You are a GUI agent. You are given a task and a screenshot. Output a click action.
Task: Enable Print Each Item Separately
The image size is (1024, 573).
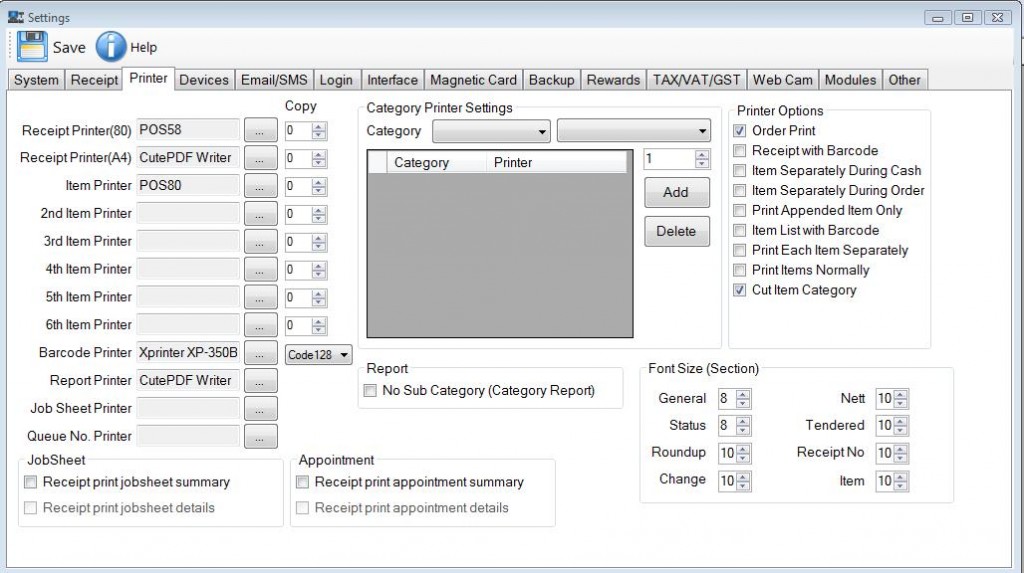coord(739,250)
